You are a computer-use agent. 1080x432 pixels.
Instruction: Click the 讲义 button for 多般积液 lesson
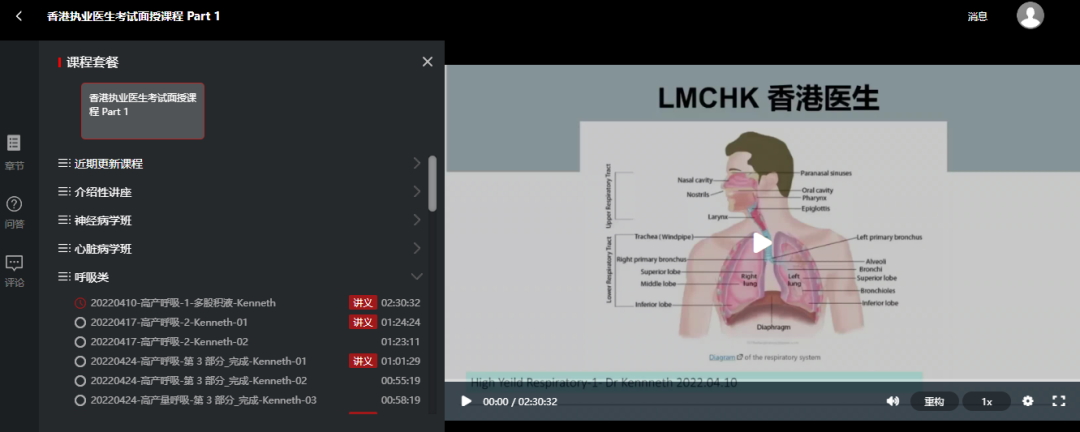click(362, 303)
